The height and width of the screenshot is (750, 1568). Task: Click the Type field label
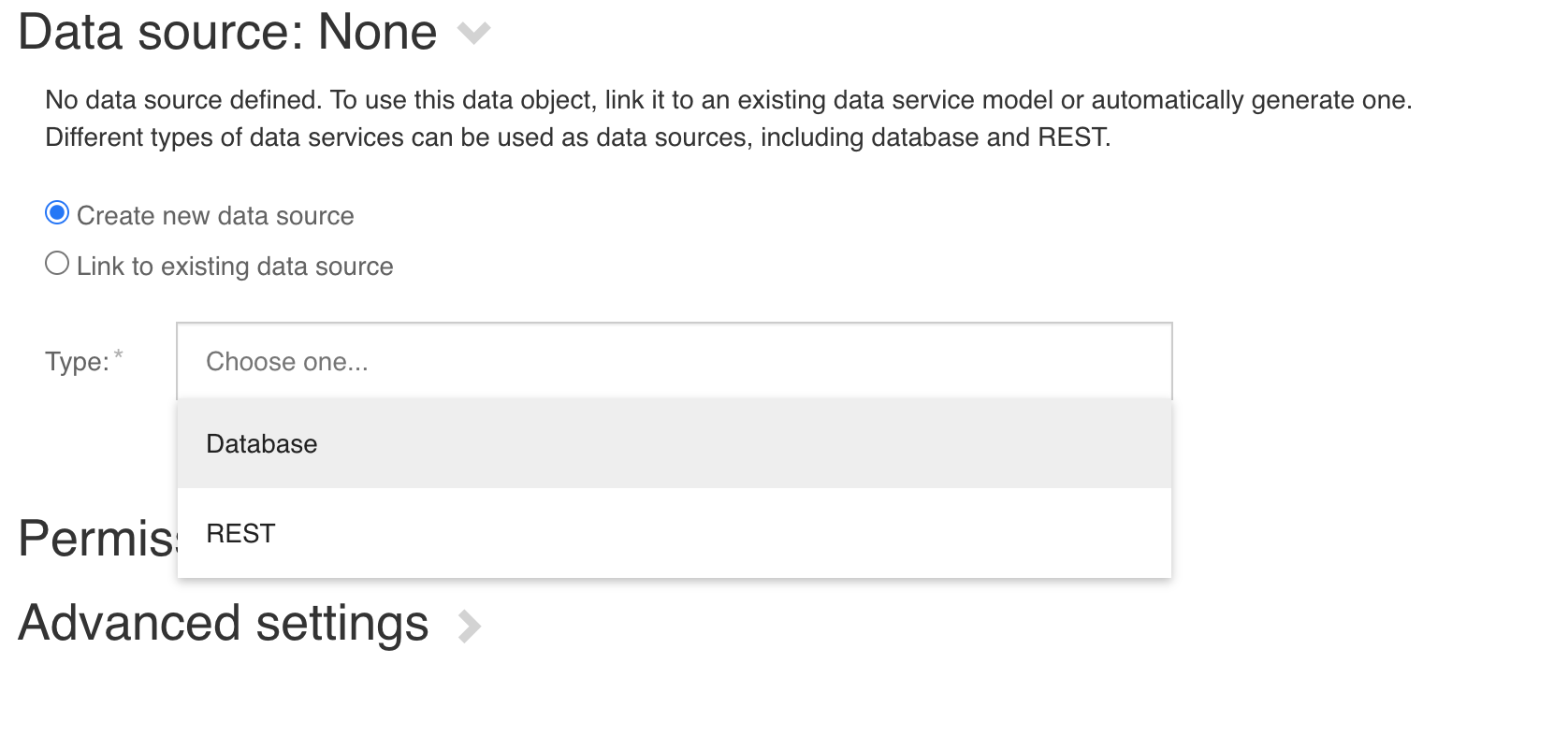(x=77, y=362)
